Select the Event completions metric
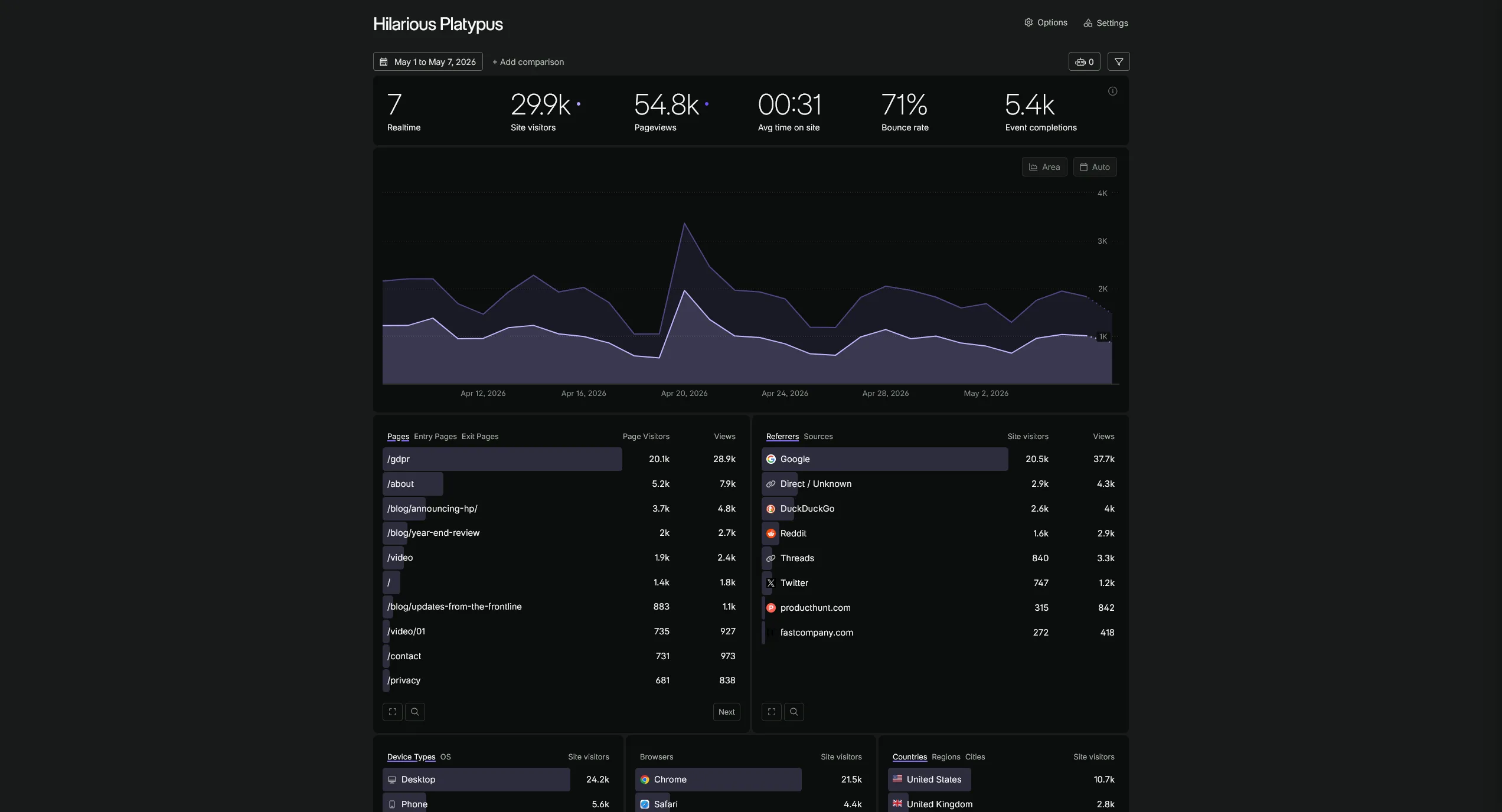 (x=1041, y=111)
